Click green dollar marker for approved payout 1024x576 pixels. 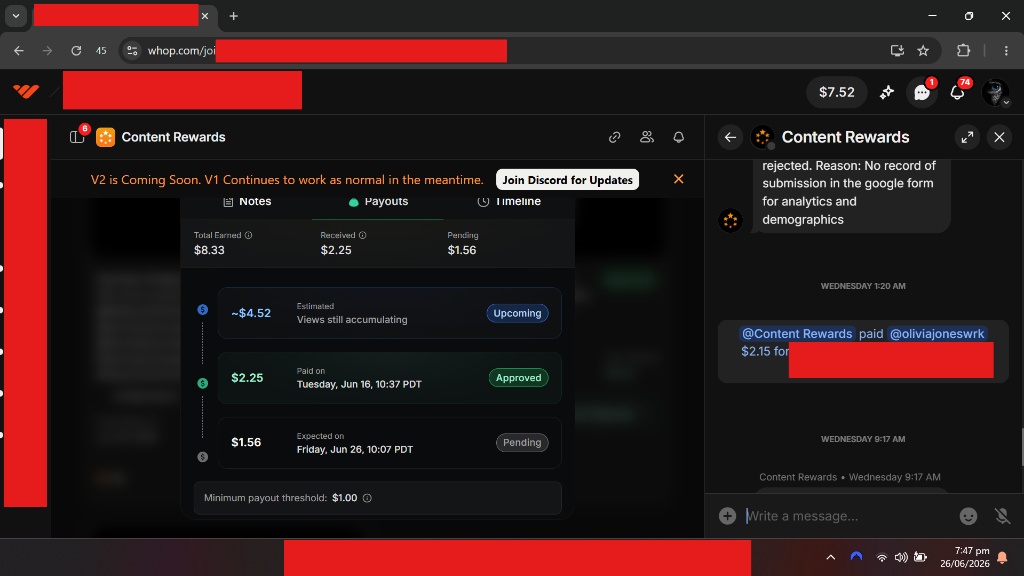point(202,383)
